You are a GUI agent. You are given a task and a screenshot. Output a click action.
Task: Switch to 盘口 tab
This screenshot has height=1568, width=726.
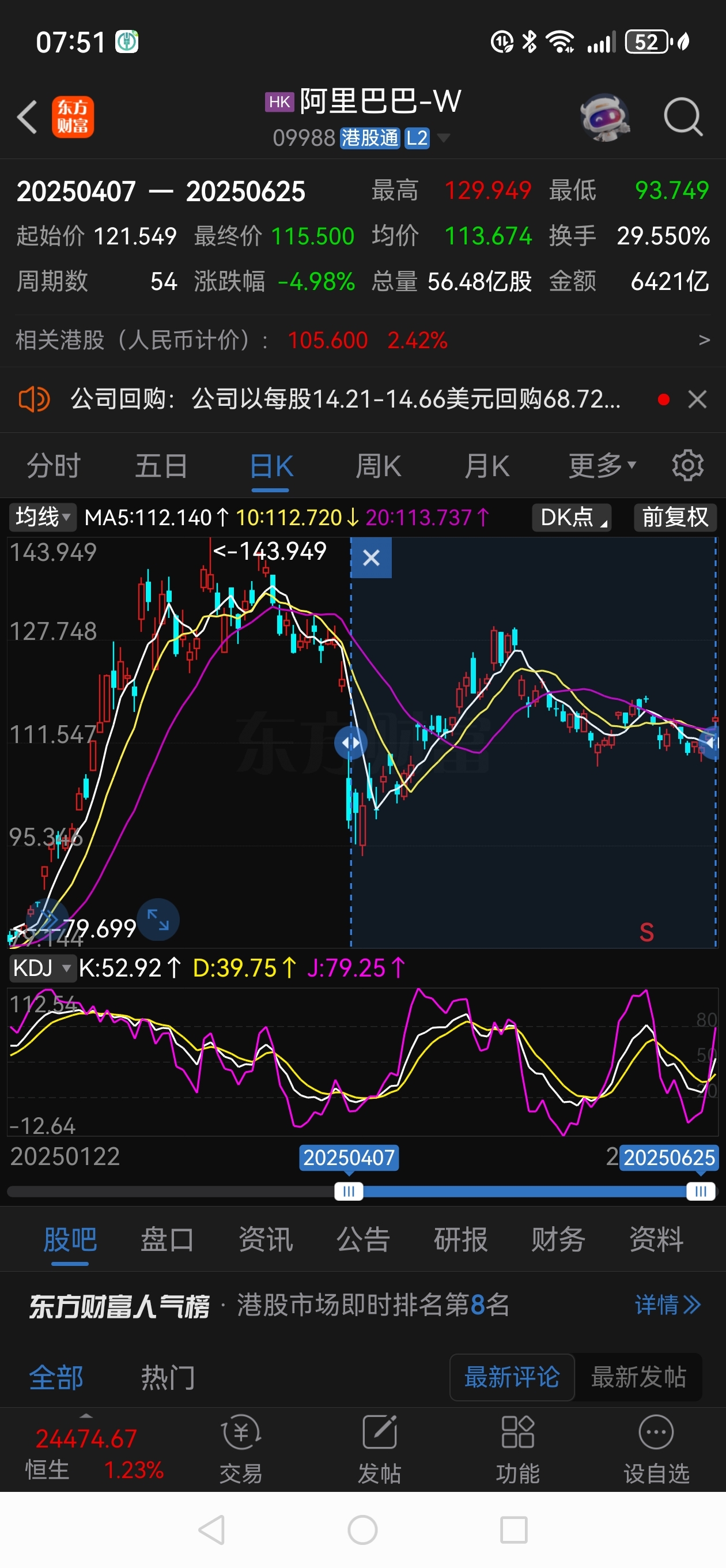pyautogui.click(x=167, y=1240)
